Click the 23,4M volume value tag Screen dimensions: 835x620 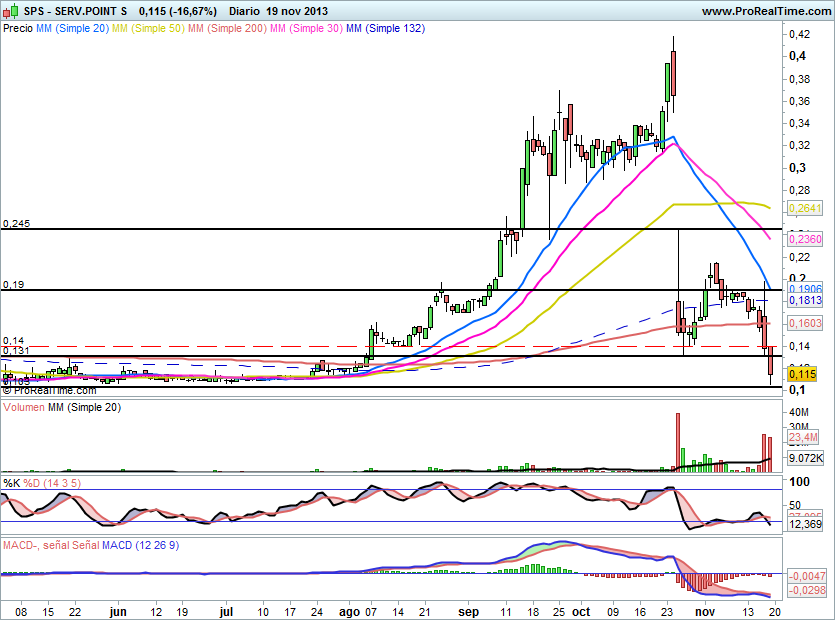pyautogui.click(x=805, y=437)
